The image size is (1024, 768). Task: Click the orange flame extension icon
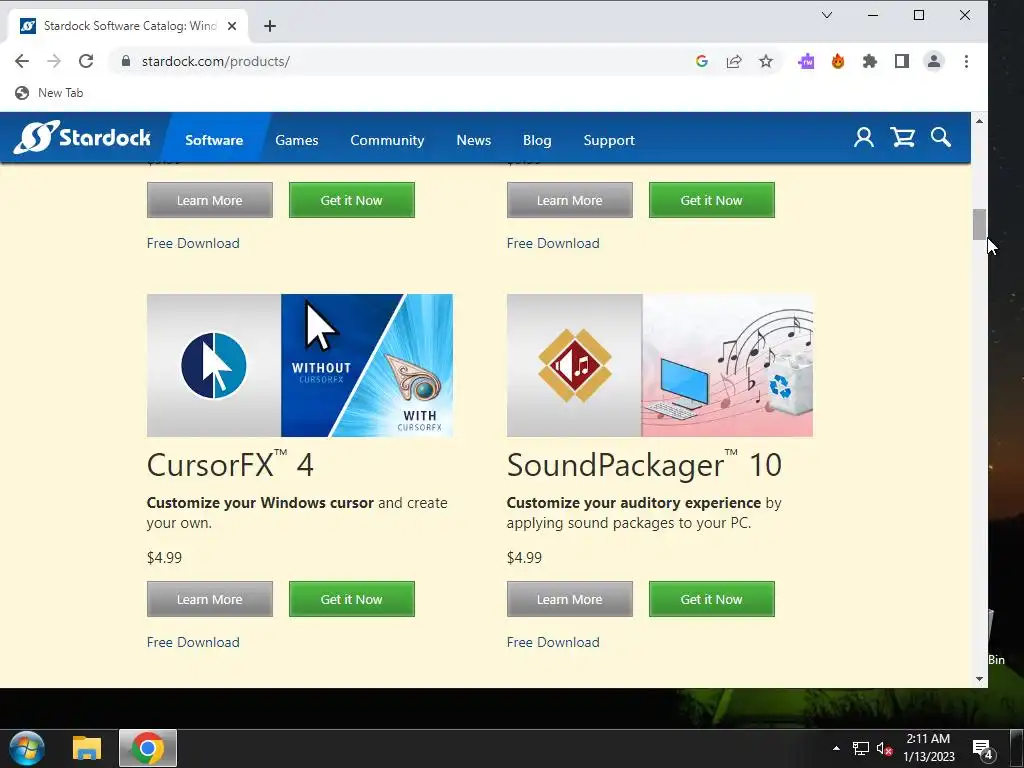838,61
